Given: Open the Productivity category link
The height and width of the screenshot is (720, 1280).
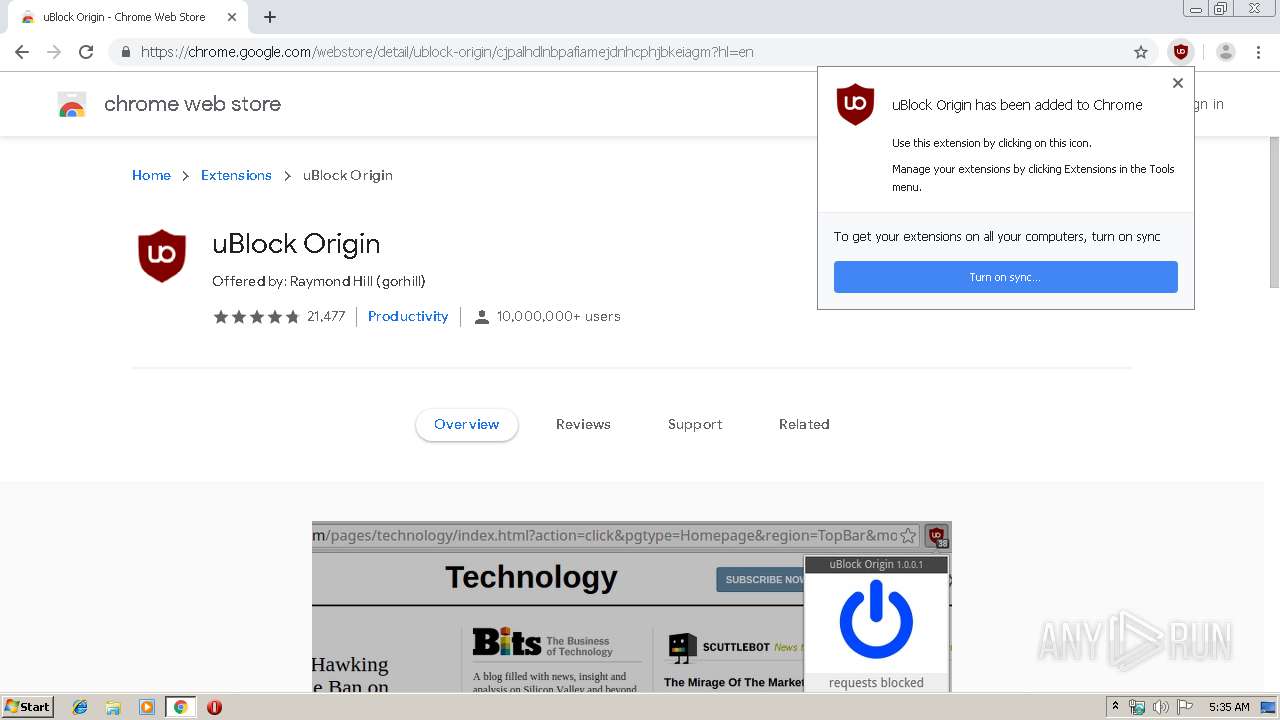Looking at the screenshot, I should tap(408, 316).
